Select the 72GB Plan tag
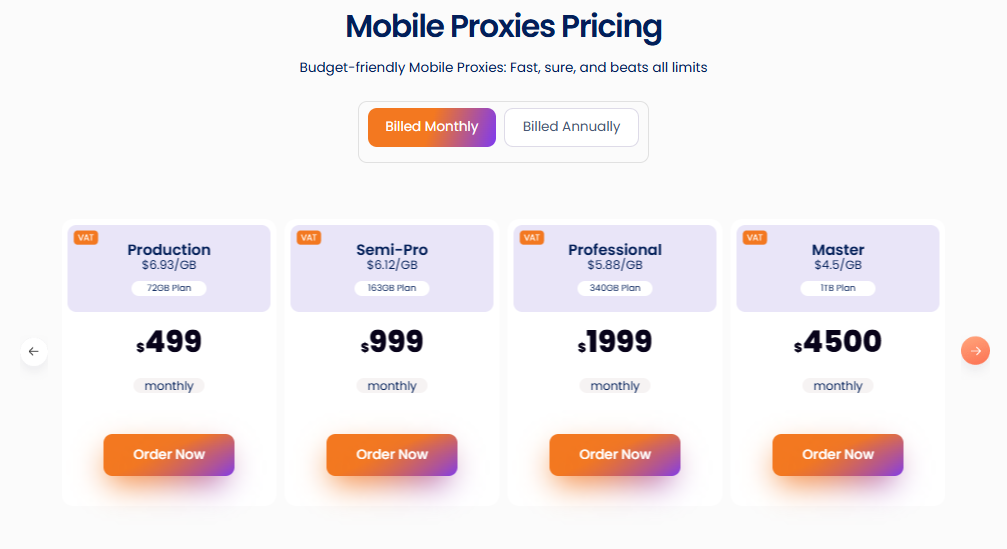1007x549 pixels. click(x=169, y=288)
